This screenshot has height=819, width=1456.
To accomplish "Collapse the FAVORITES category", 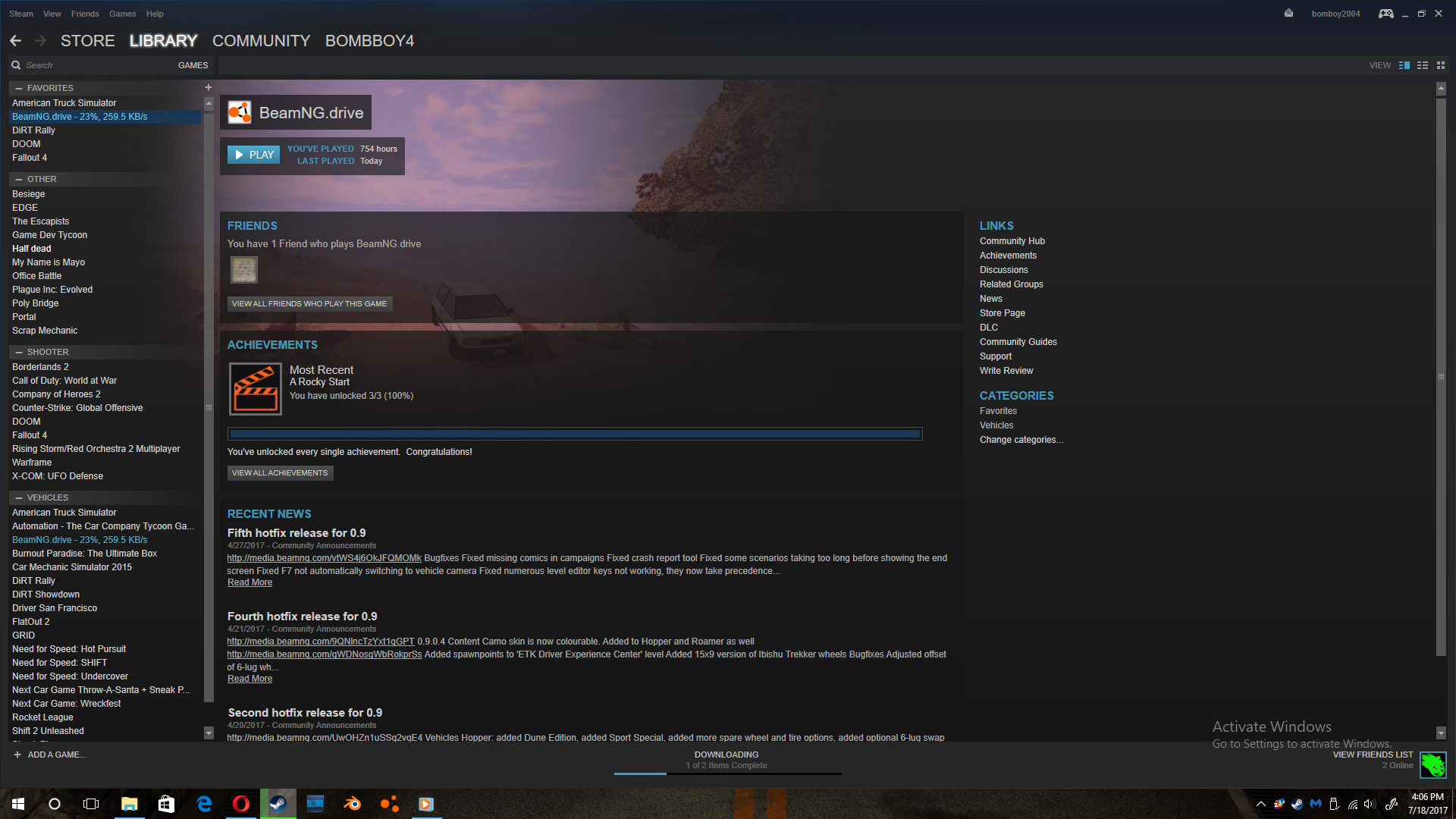I will click(19, 88).
